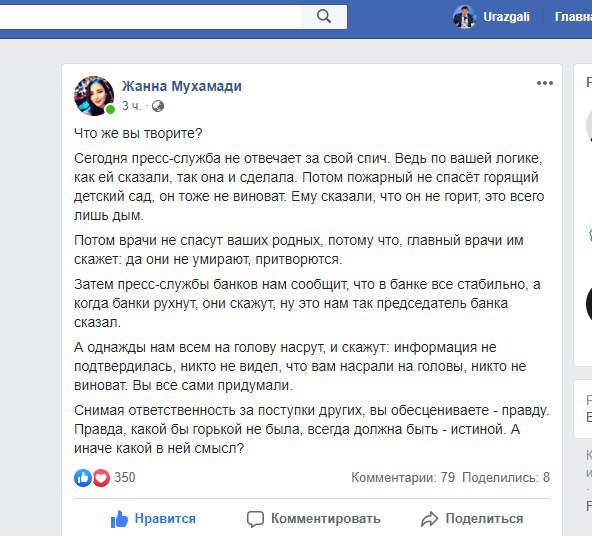
Task: Open the 350 reactions list
Action: (x=125, y=477)
